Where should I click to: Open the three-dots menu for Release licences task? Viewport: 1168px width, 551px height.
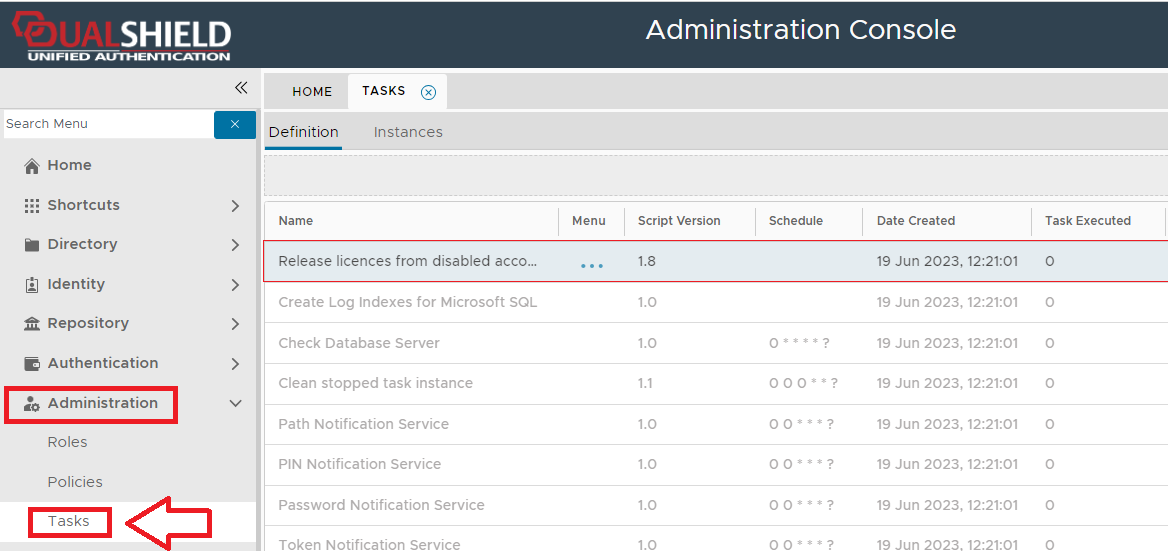coord(592,265)
